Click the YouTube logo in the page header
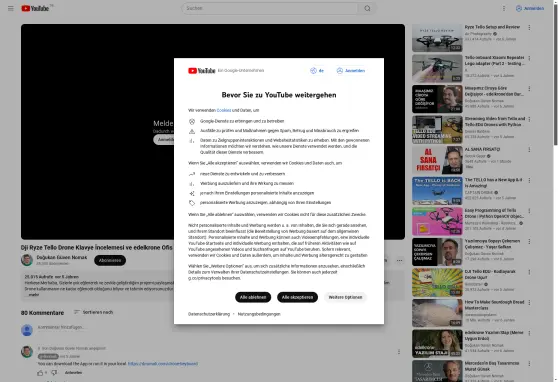This screenshot has height=382, width=558. click(x=35, y=8)
